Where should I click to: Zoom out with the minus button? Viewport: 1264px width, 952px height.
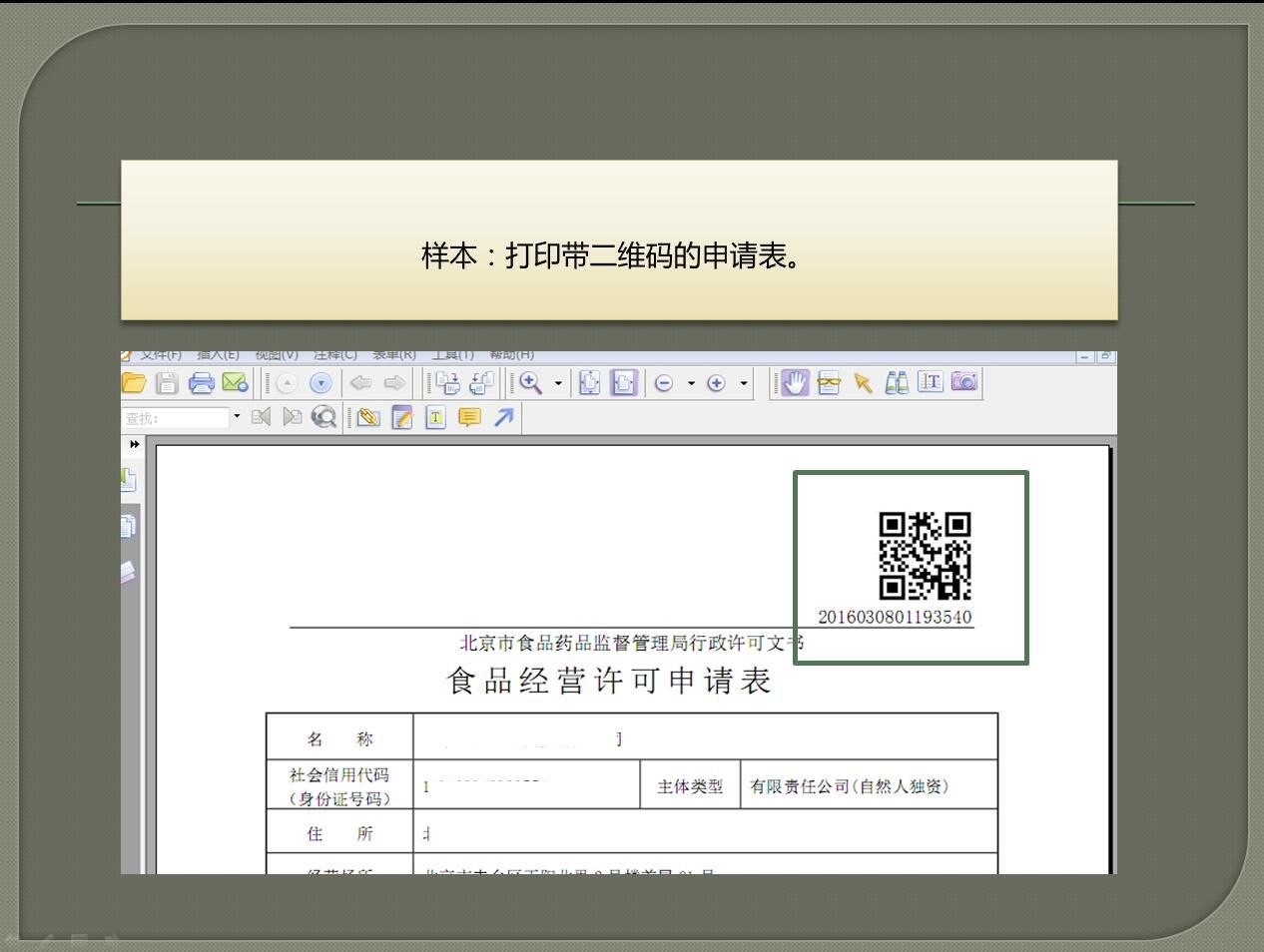click(x=664, y=383)
